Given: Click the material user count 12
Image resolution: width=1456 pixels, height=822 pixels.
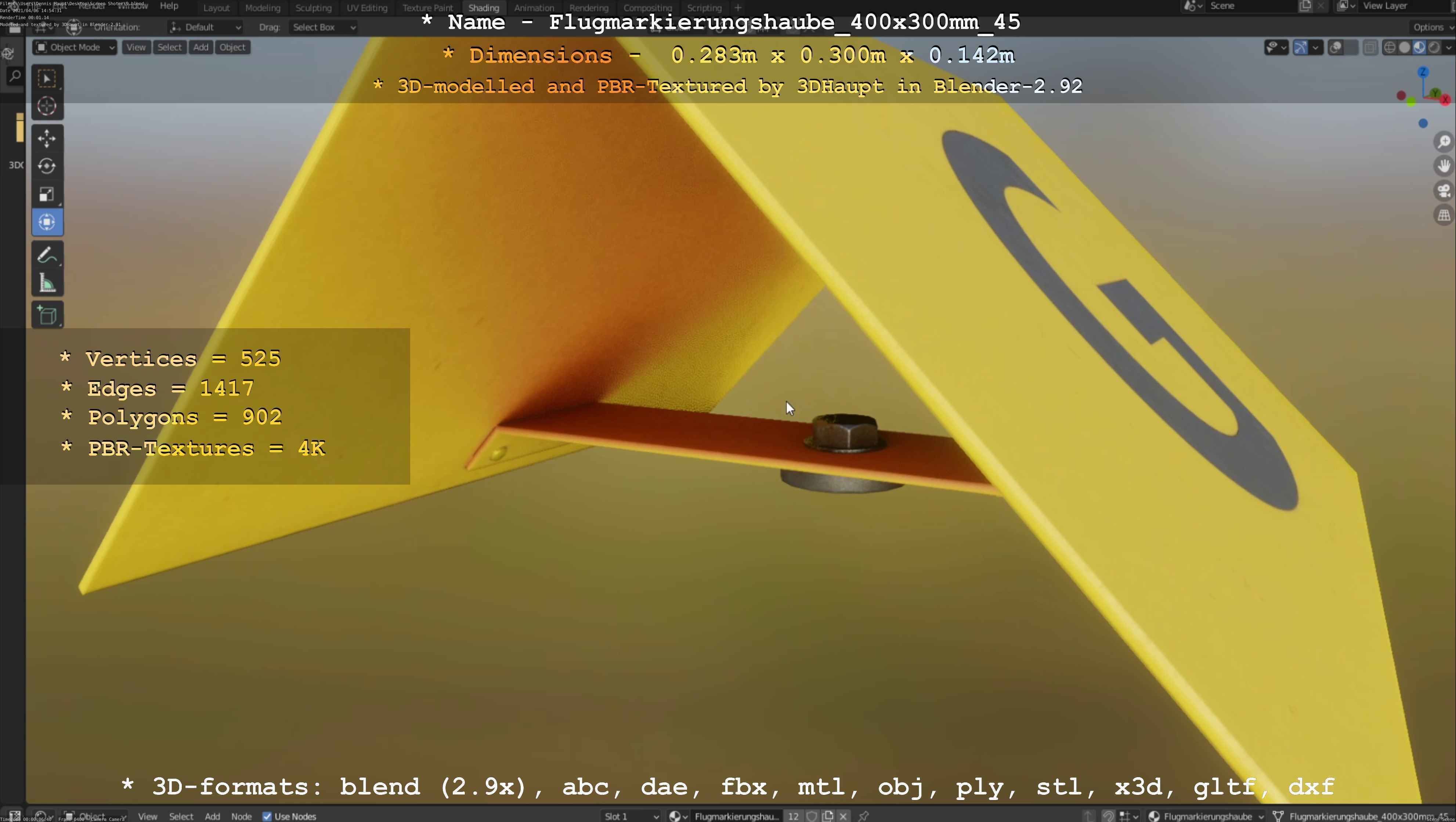Looking at the screenshot, I should tap(794, 816).
